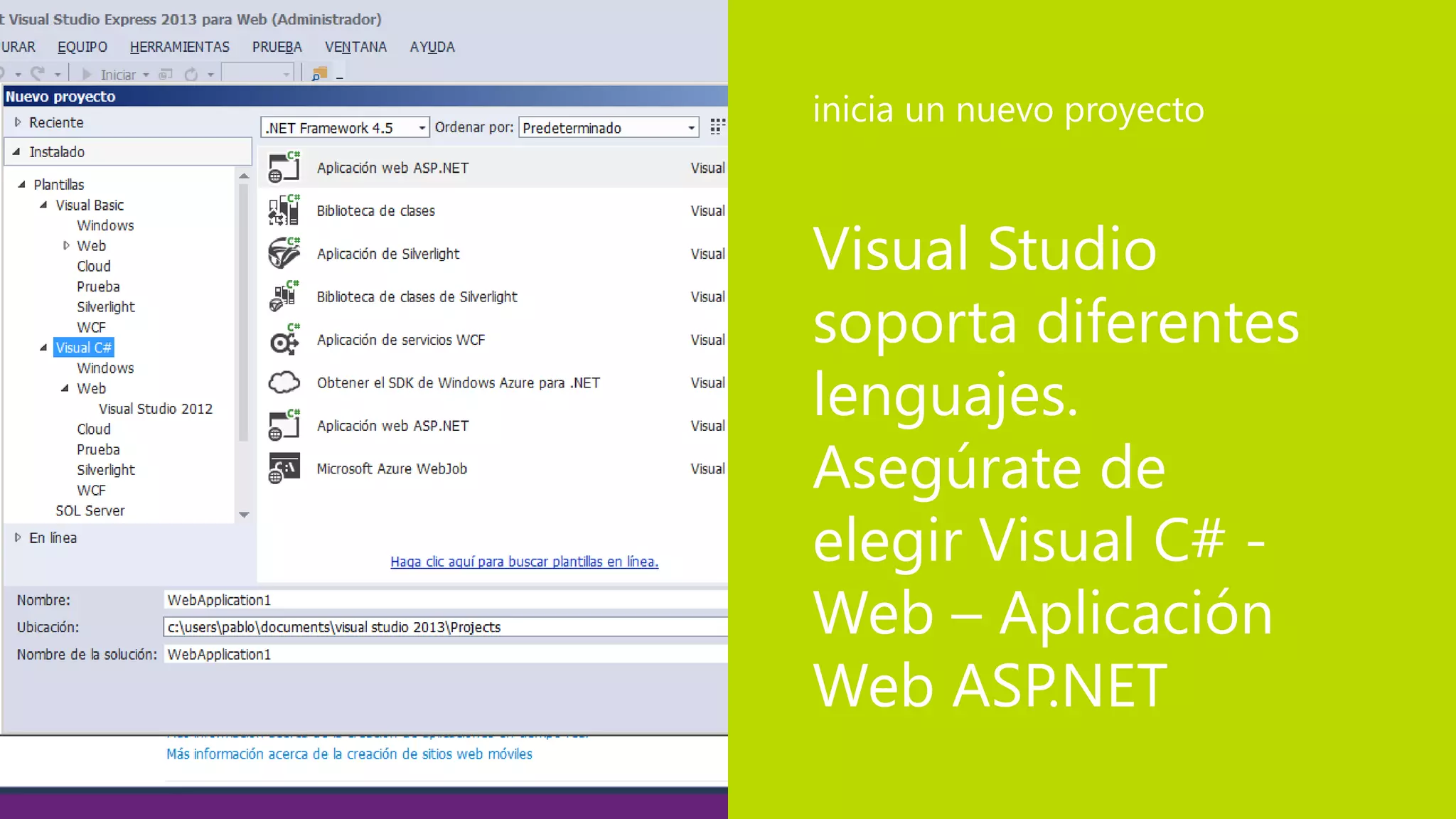Click the redo arrow in the toolbar
The height and width of the screenshot is (819, 1456).
tap(38, 73)
